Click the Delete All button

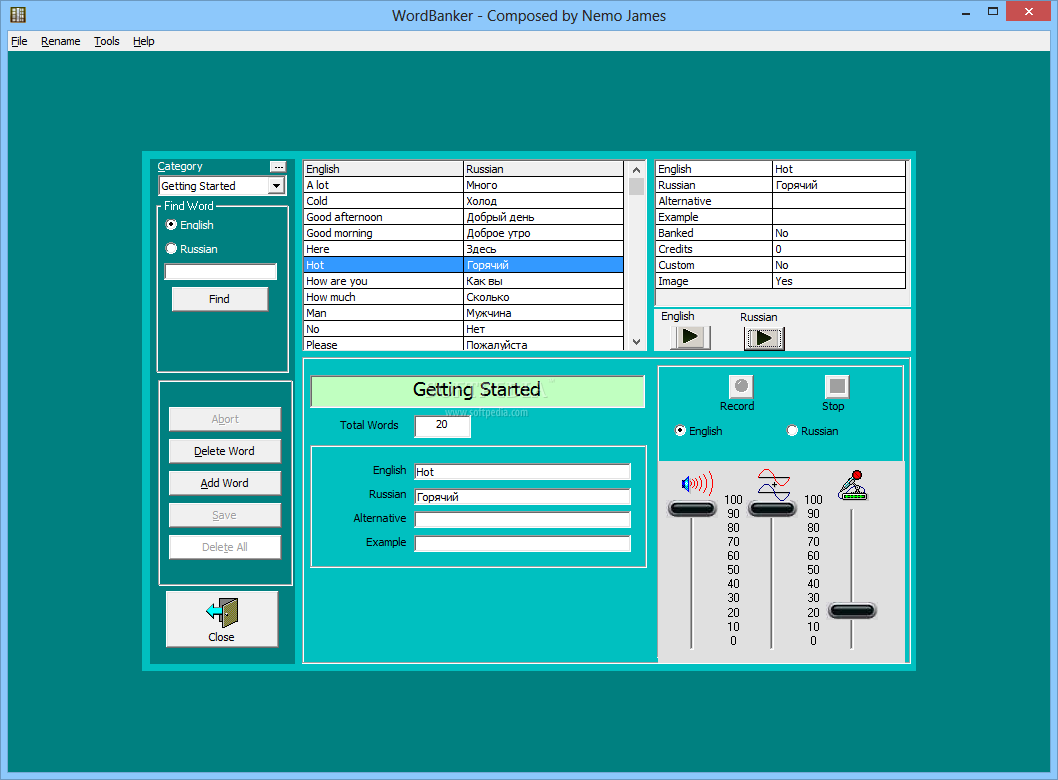[225, 547]
